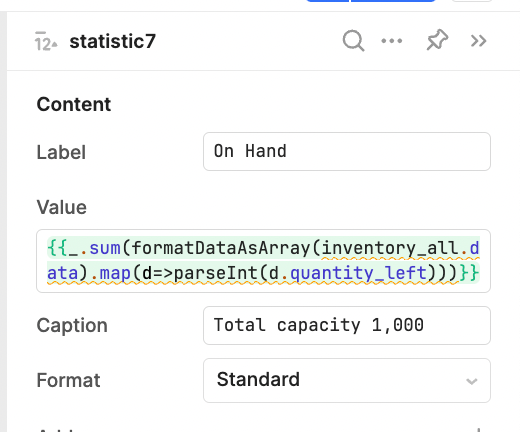Viewport: 520px width, 432px height.
Task: Pin the inspector with the pin icon
Action: click(437, 40)
